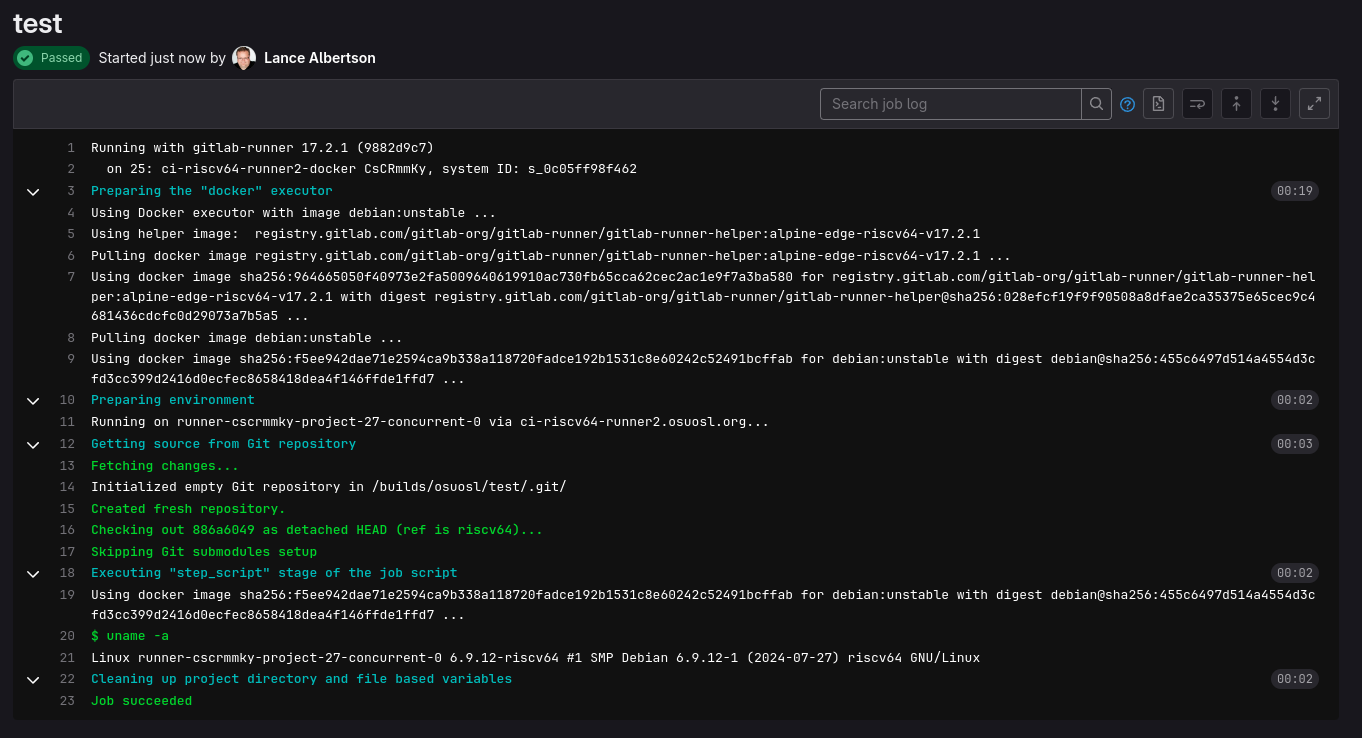Toggle log line wrapping button
Screen dimensions: 1362x738
point(1197,104)
